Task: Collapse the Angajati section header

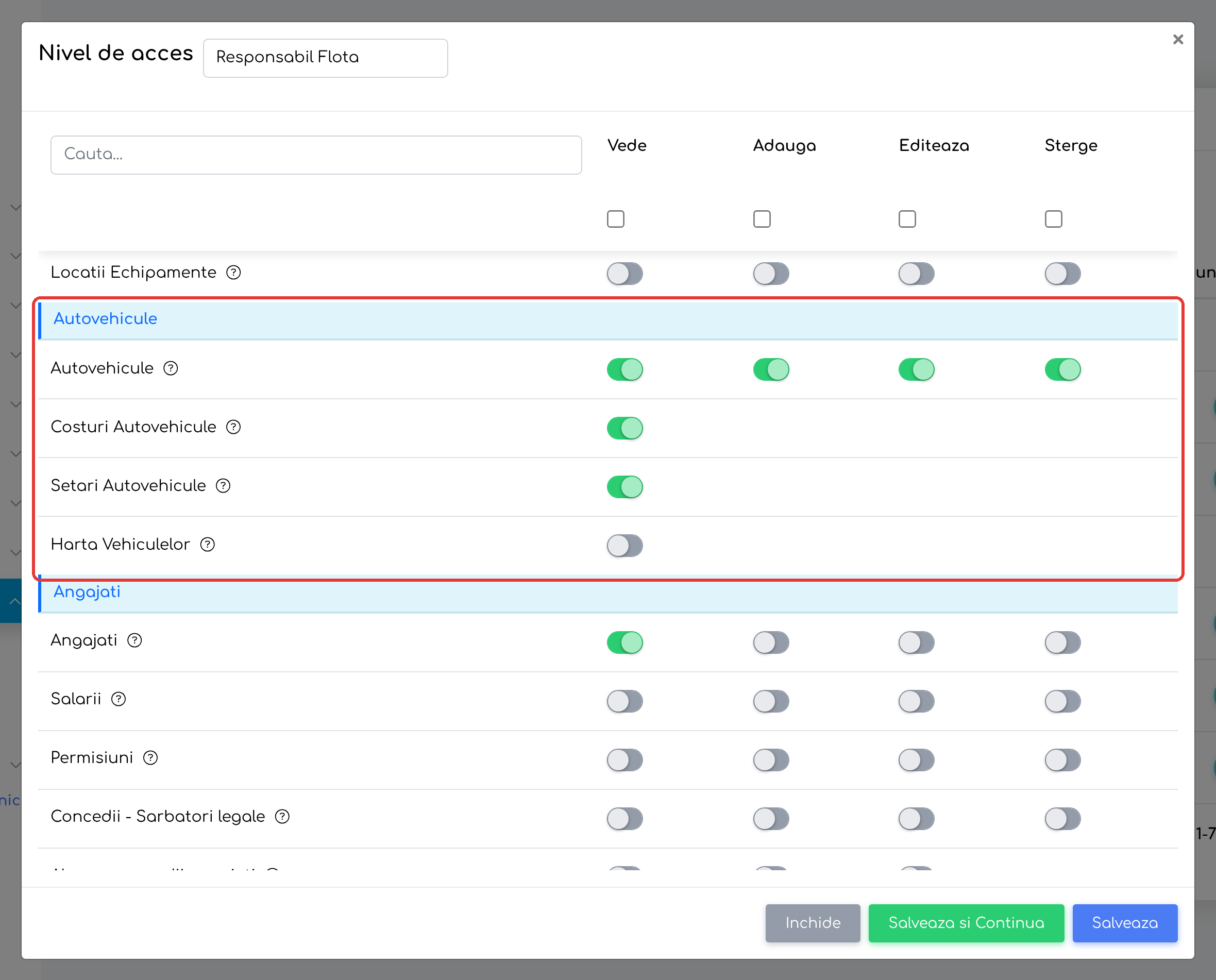Action: pyautogui.click(x=608, y=594)
